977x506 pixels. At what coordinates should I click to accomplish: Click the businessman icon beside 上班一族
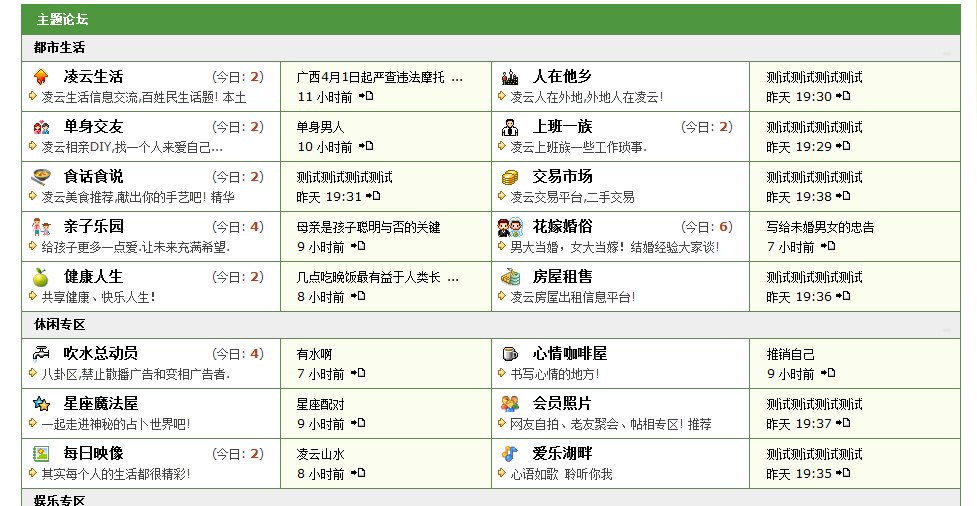point(510,127)
